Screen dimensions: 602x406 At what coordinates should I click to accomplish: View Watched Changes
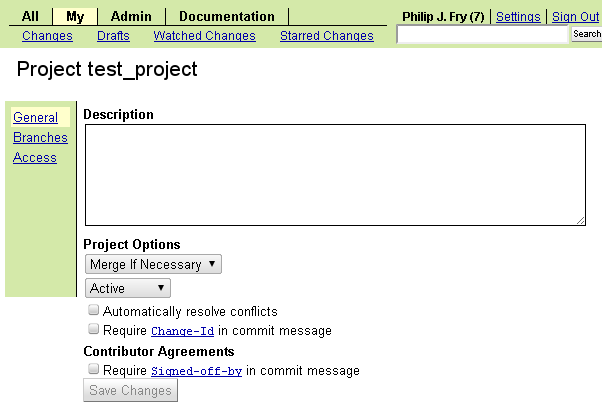(204, 36)
